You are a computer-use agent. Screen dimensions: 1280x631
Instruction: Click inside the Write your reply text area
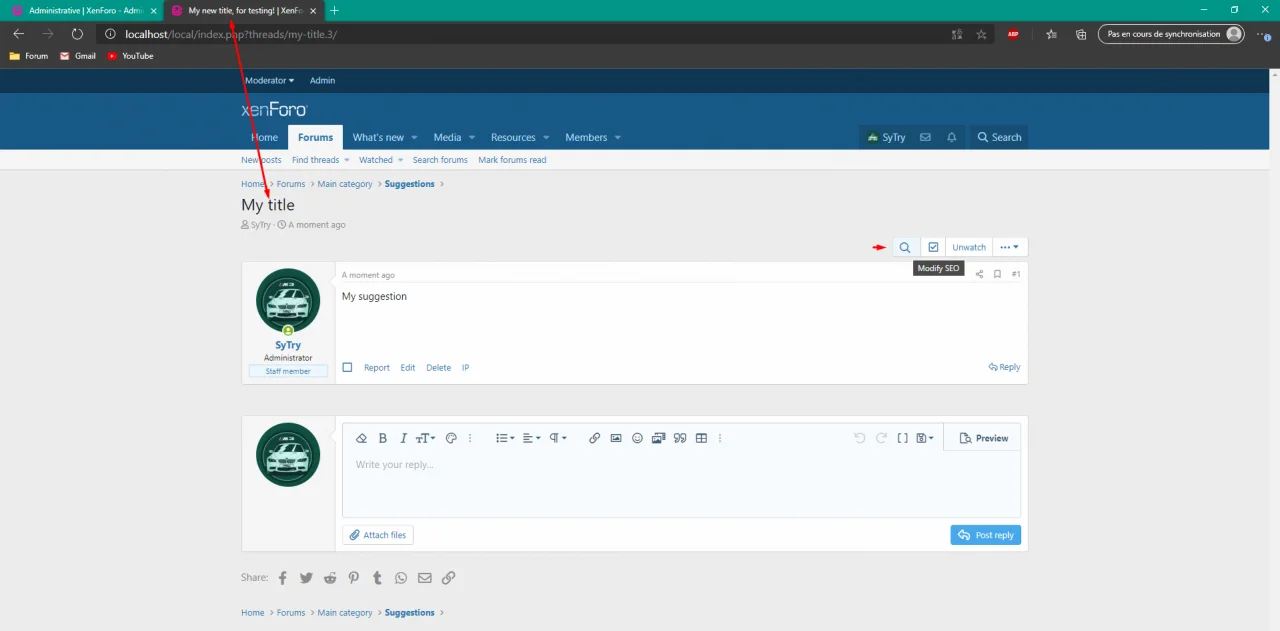click(680, 485)
